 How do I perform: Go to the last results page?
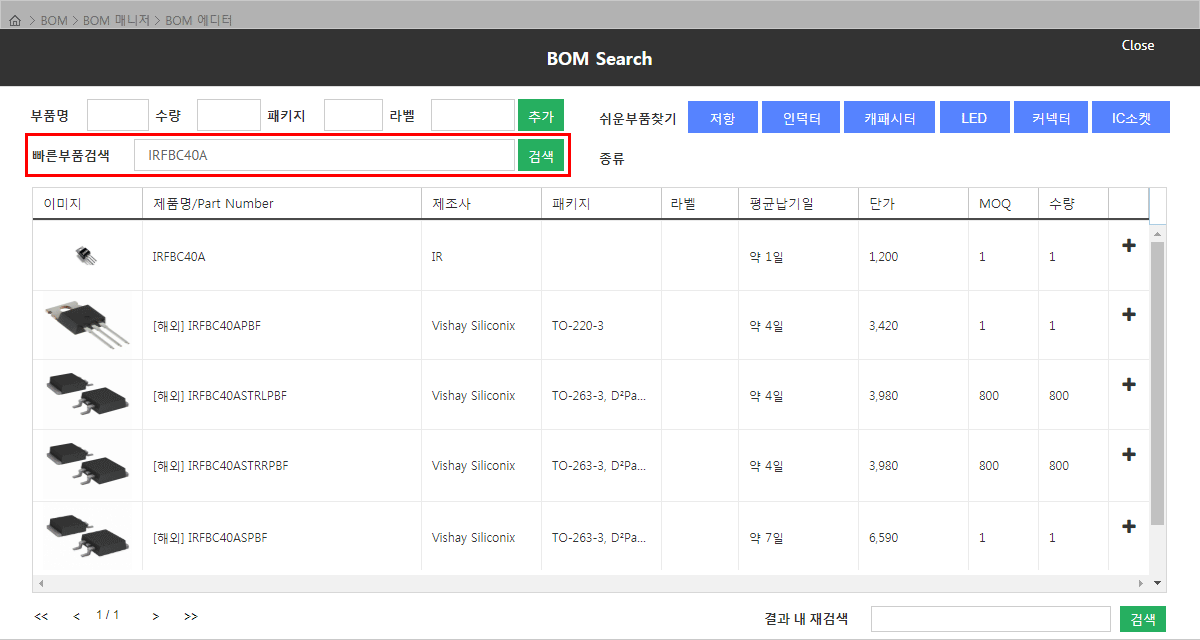click(191, 617)
